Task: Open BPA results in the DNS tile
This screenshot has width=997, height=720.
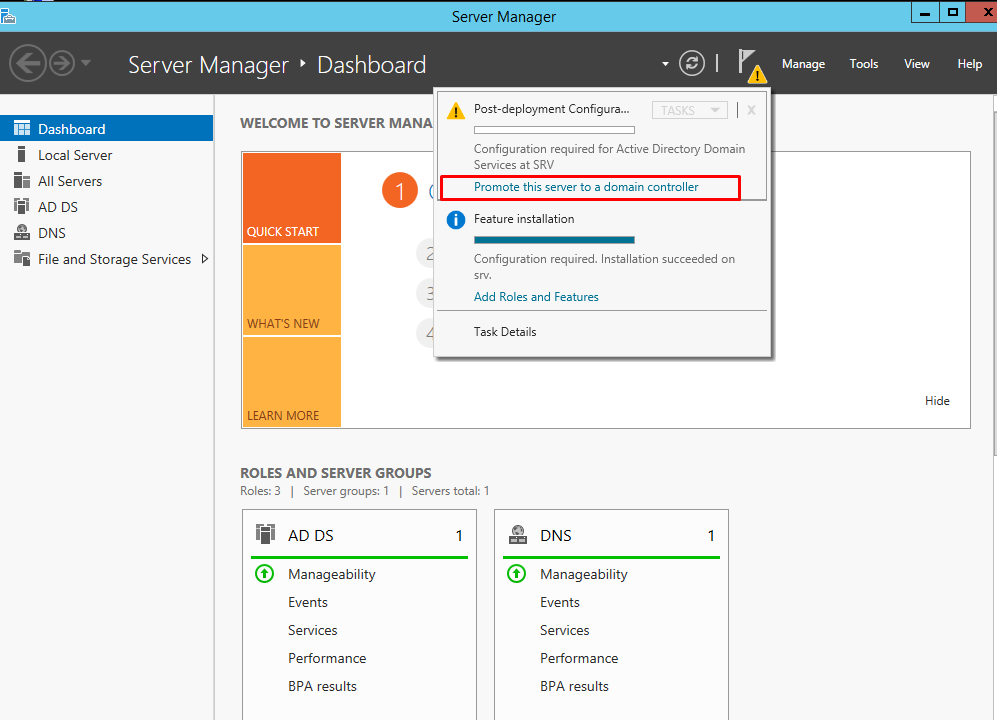Action: click(574, 686)
